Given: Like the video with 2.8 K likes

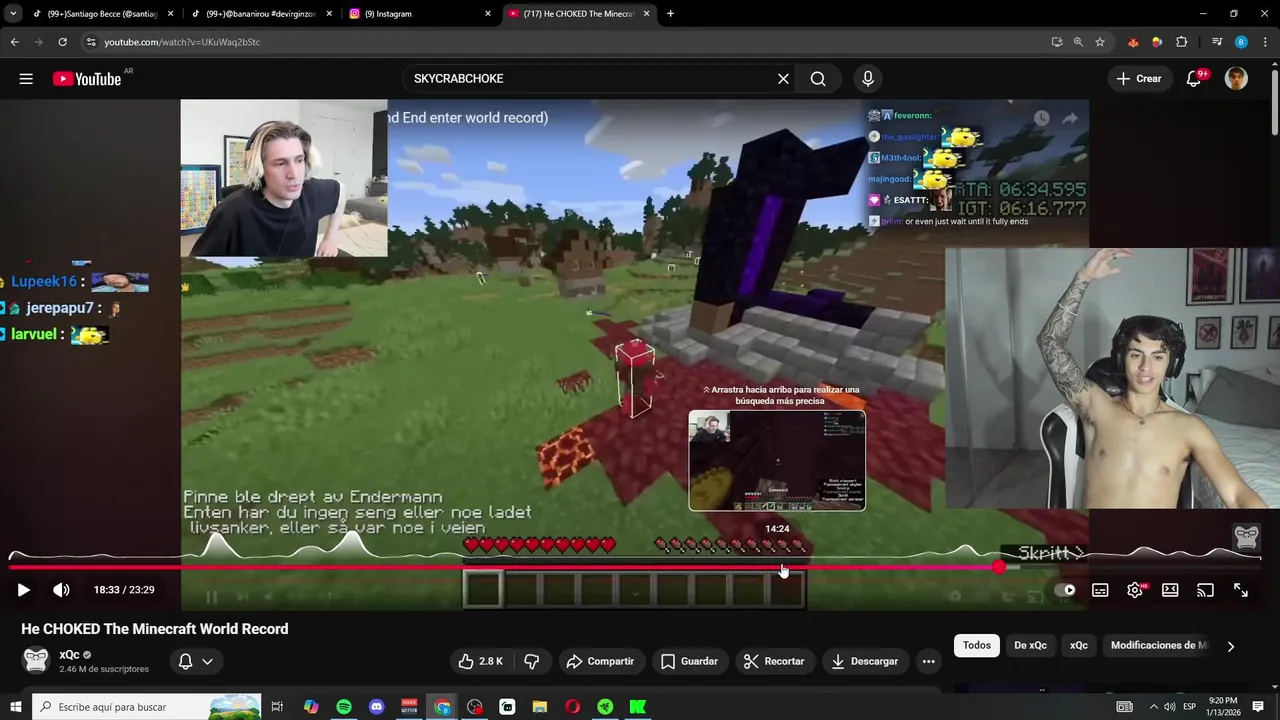Looking at the screenshot, I should [480, 661].
